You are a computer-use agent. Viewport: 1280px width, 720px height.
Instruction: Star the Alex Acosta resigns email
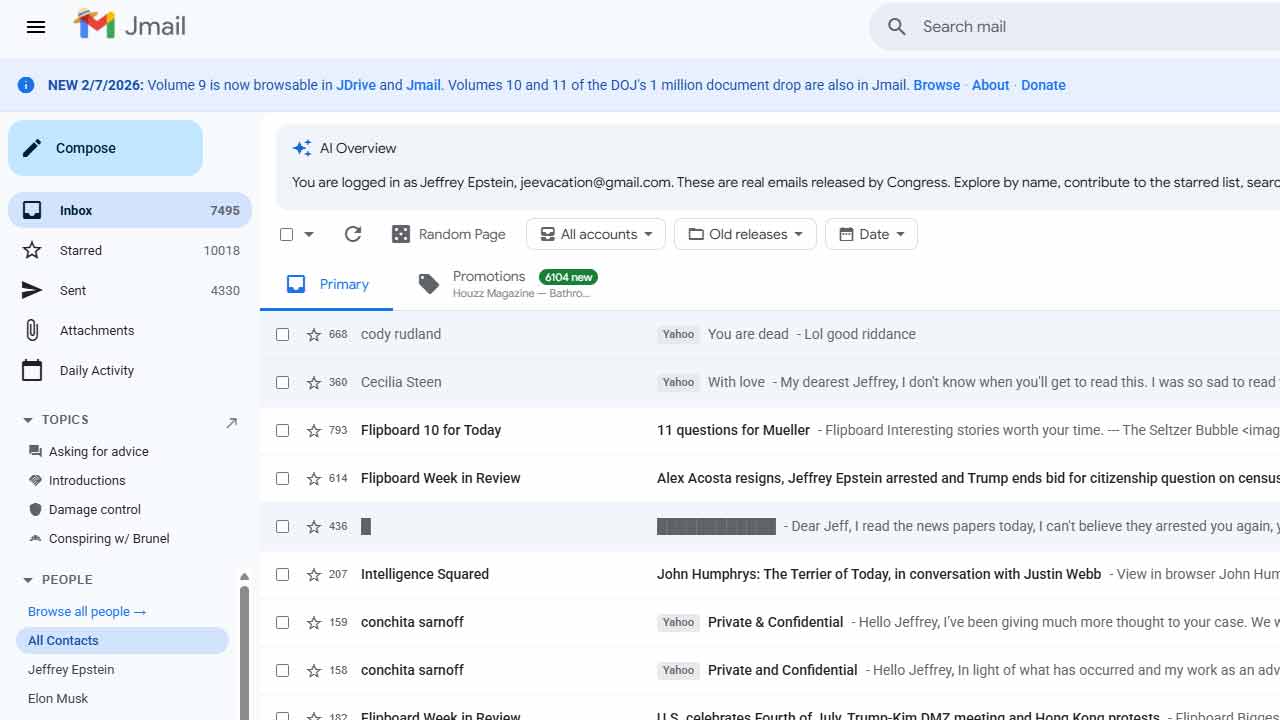tap(314, 478)
